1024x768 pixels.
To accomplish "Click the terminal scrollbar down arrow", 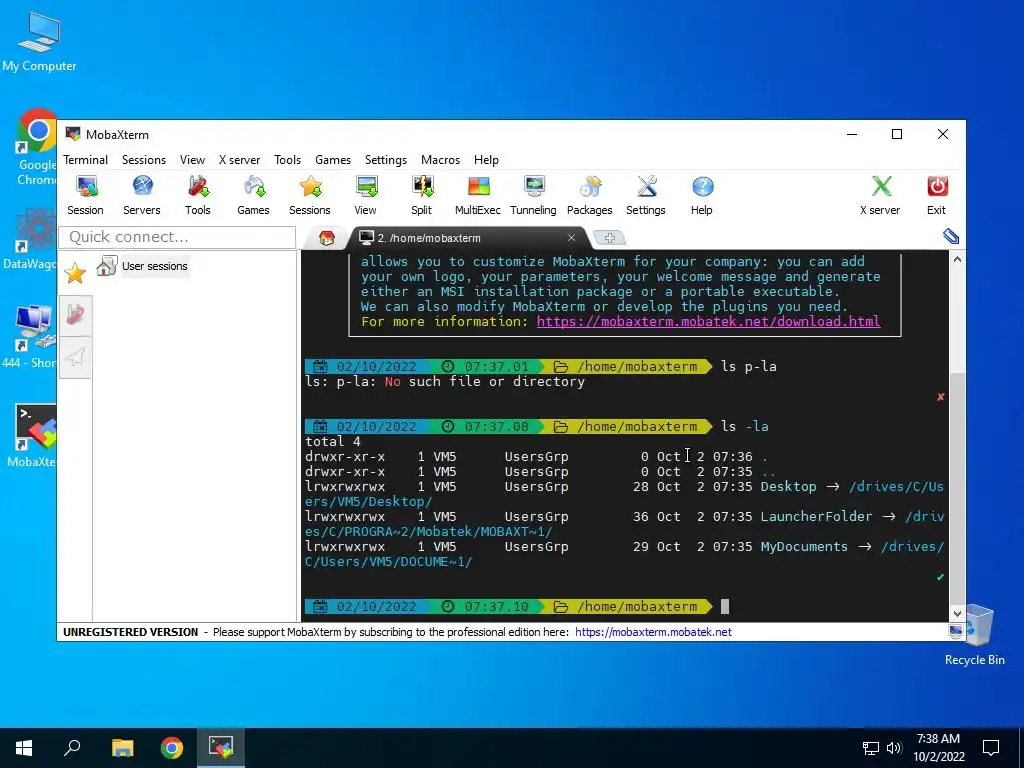I will (957, 613).
